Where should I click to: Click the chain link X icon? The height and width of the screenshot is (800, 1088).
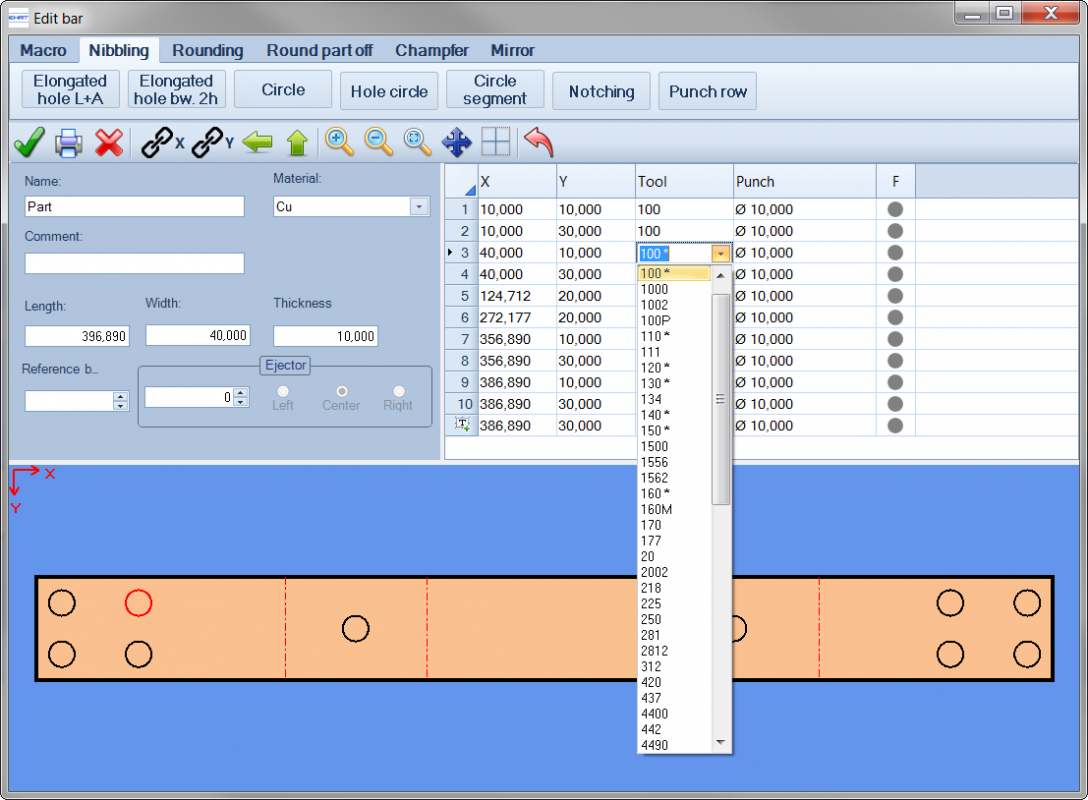pyautogui.click(x=162, y=143)
